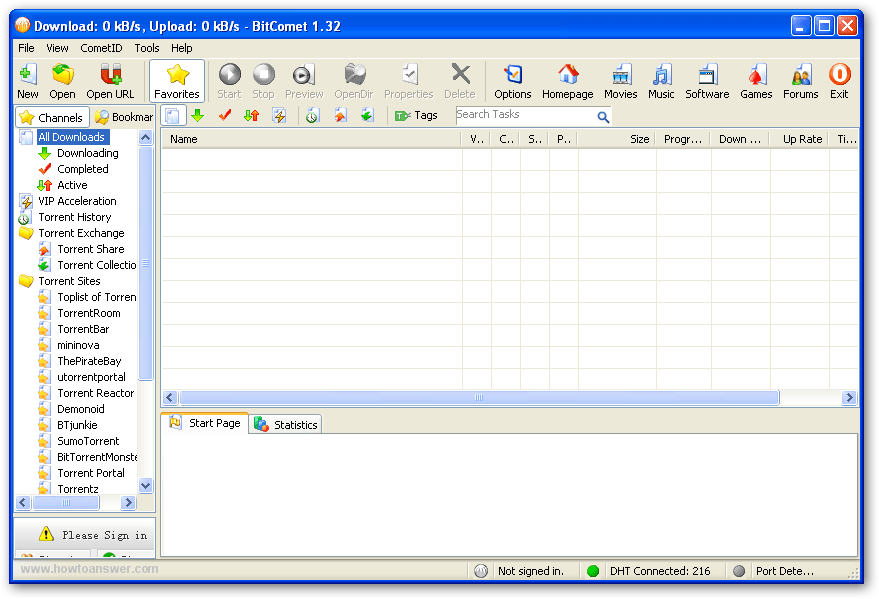Image resolution: width=879 pixels, height=599 pixels.
Task: Open the Help menu
Action: pos(182,48)
